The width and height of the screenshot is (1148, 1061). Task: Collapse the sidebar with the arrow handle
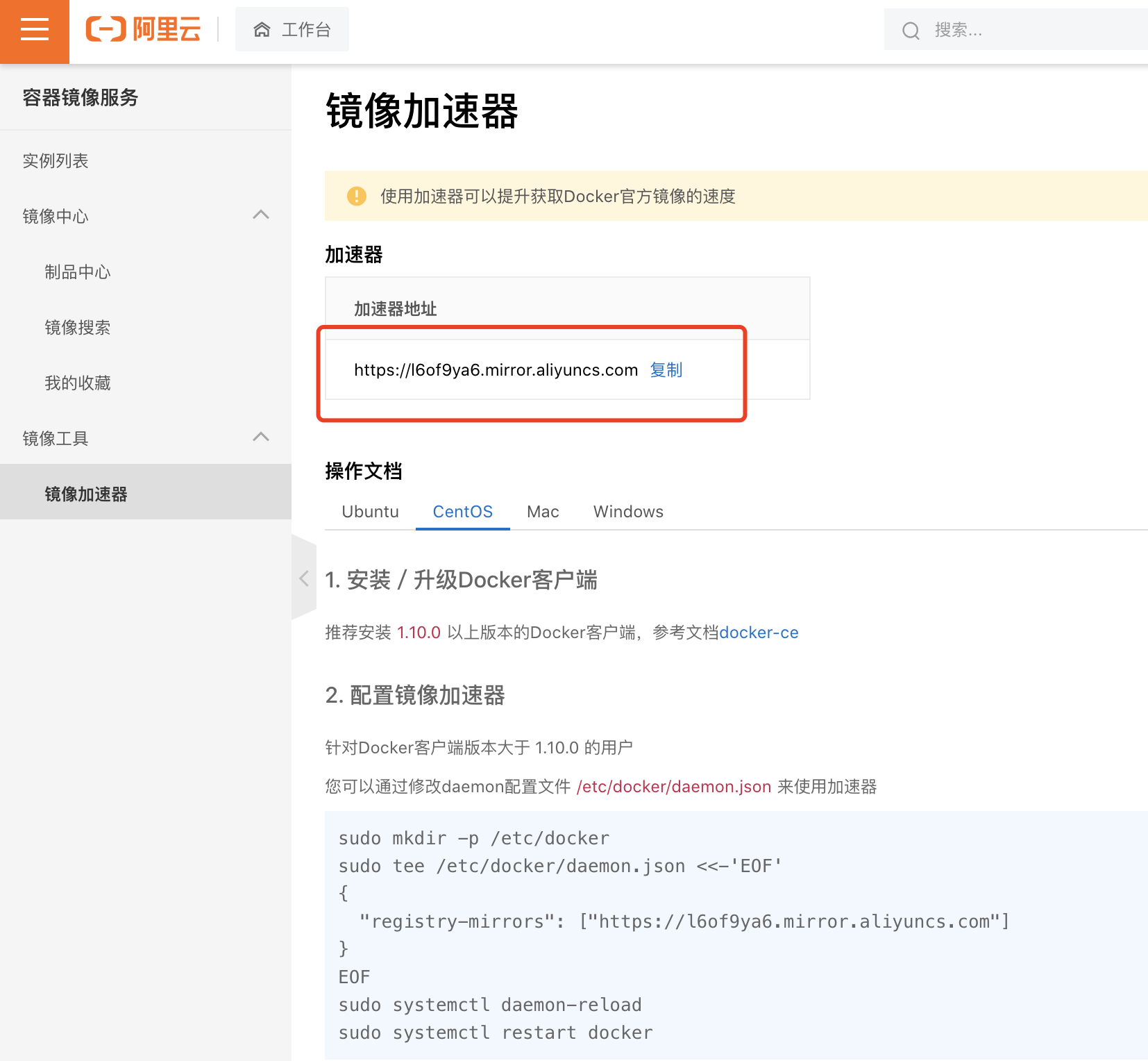point(304,578)
